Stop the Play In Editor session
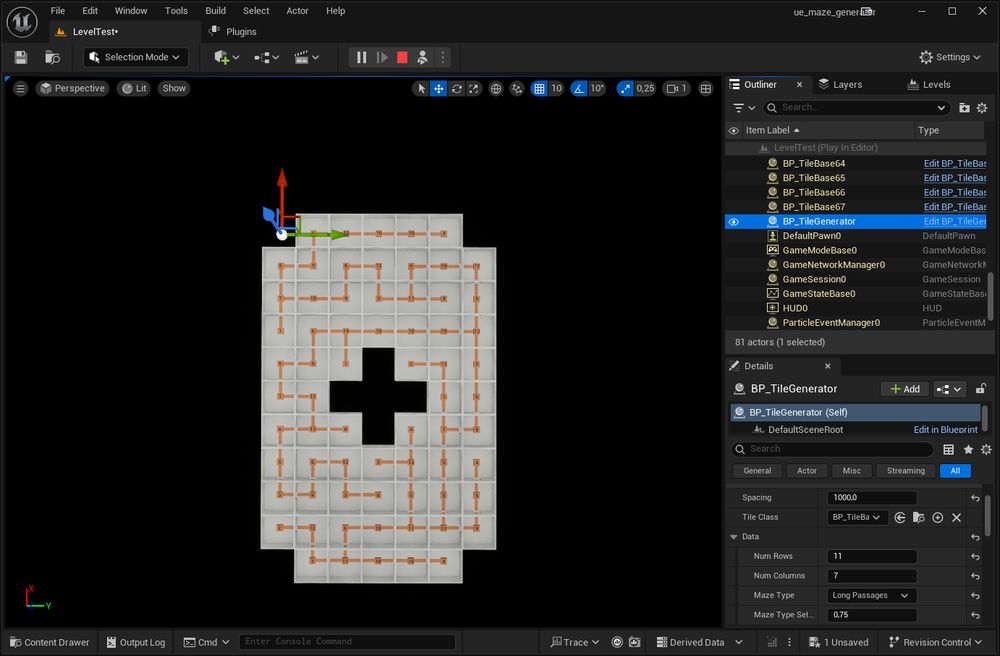 coord(402,57)
